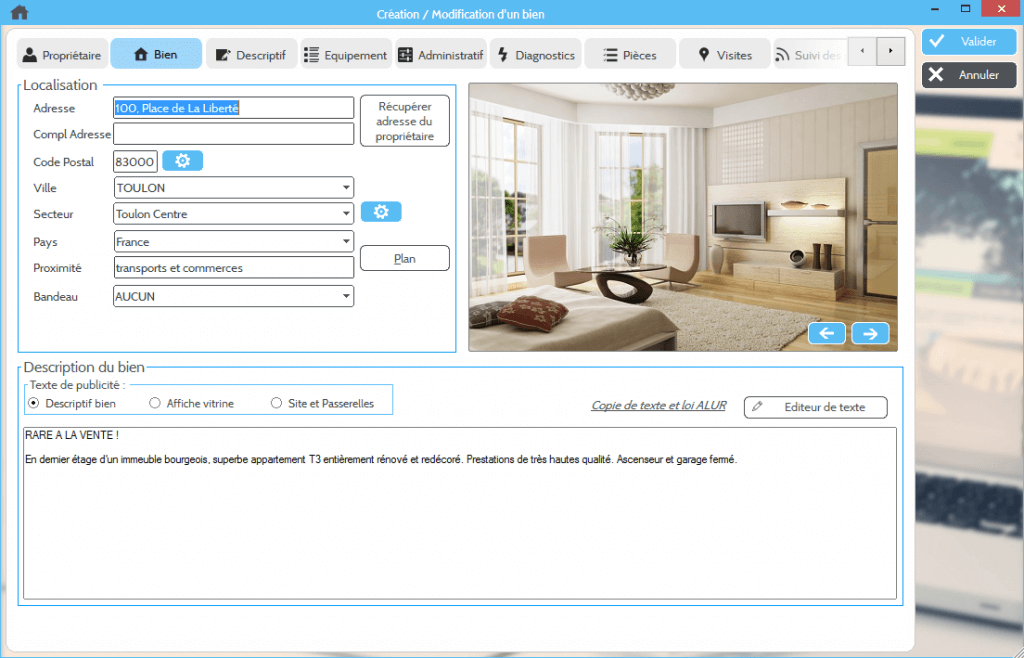Viewport: 1024px width, 658px height.
Task: Choose the Site et Passerelles radio option
Action: point(277,403)
